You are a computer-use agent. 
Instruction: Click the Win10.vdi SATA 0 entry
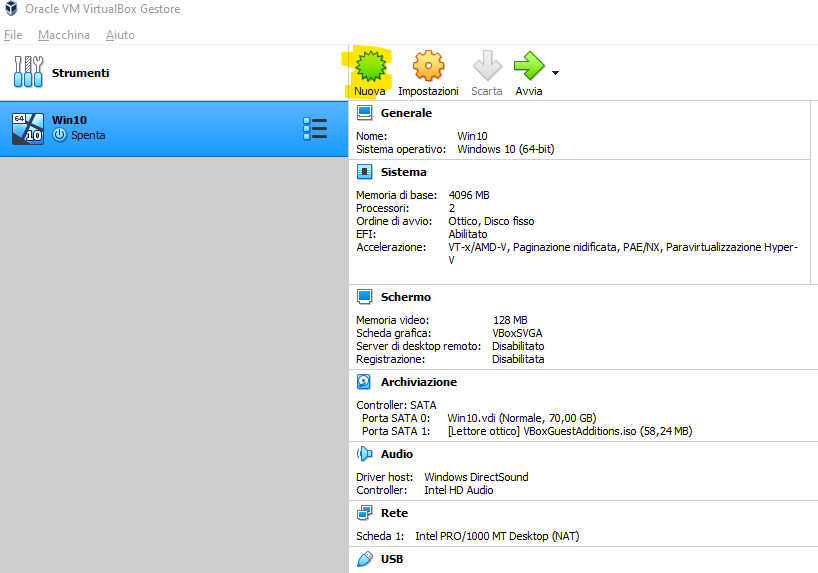(x=522, y=418)
